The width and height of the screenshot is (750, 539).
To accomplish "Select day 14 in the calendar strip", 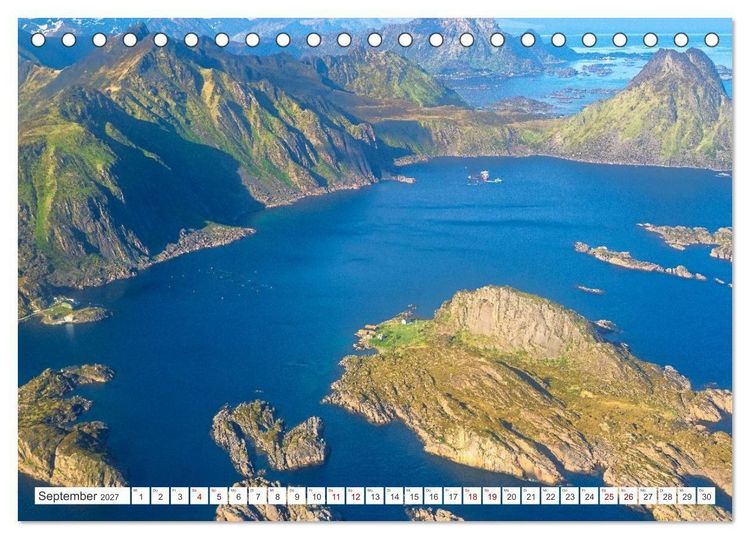I will 394,496.
